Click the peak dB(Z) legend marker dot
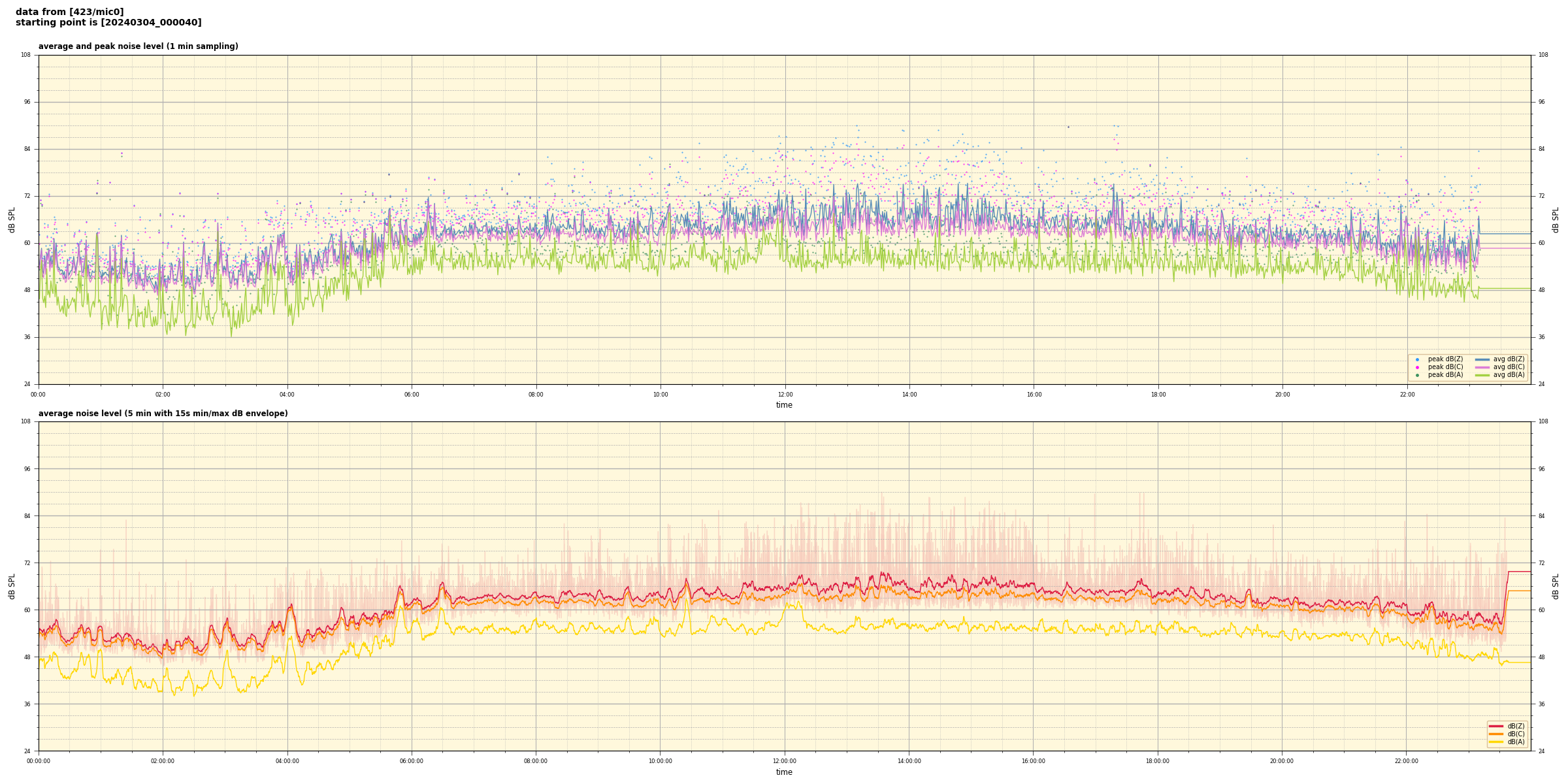 tap(1417, 359)
